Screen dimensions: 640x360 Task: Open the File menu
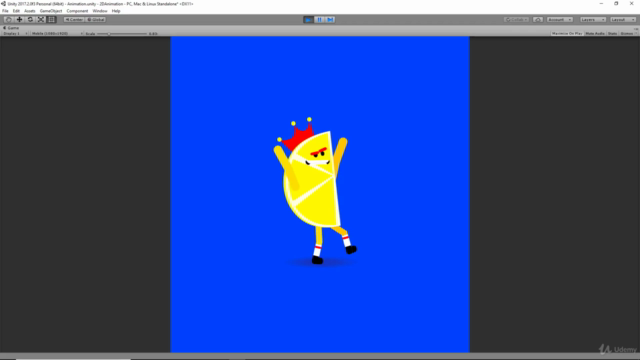pyautogui.click(x=5, y=11)
